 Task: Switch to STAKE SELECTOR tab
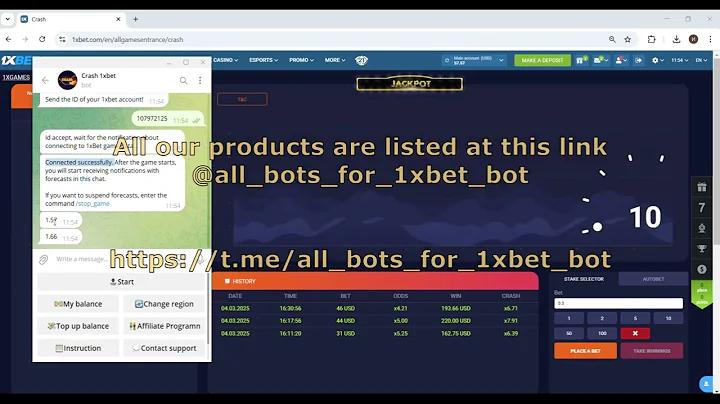584,279
